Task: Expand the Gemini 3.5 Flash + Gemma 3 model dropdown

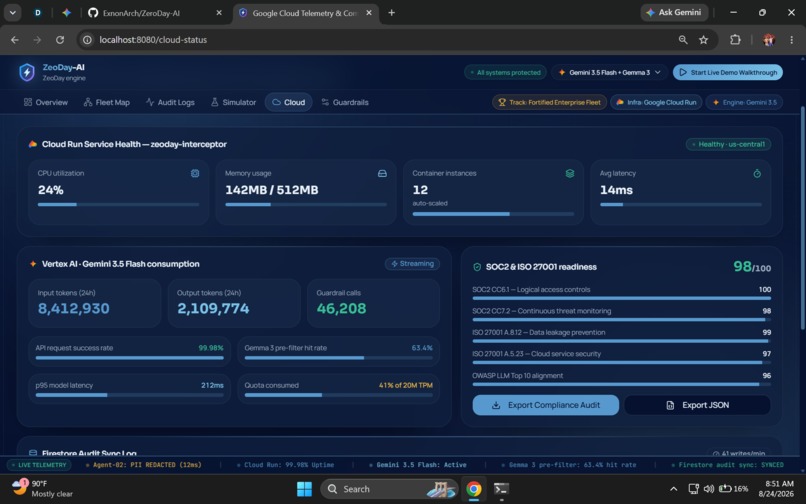Action: click(610, 73)
